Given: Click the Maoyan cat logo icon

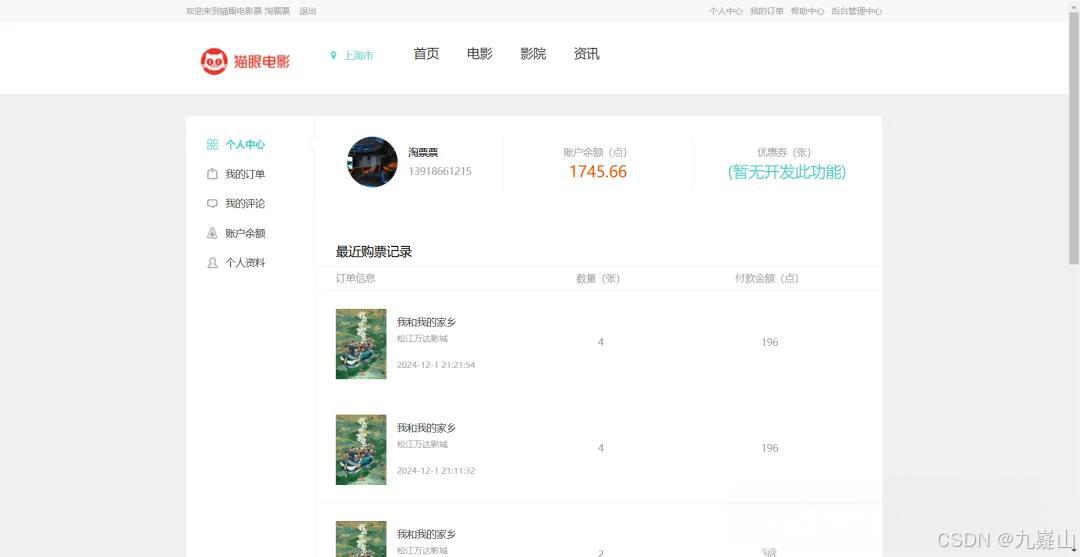Looking at the screenshot, I should click(x=214, y=61).
